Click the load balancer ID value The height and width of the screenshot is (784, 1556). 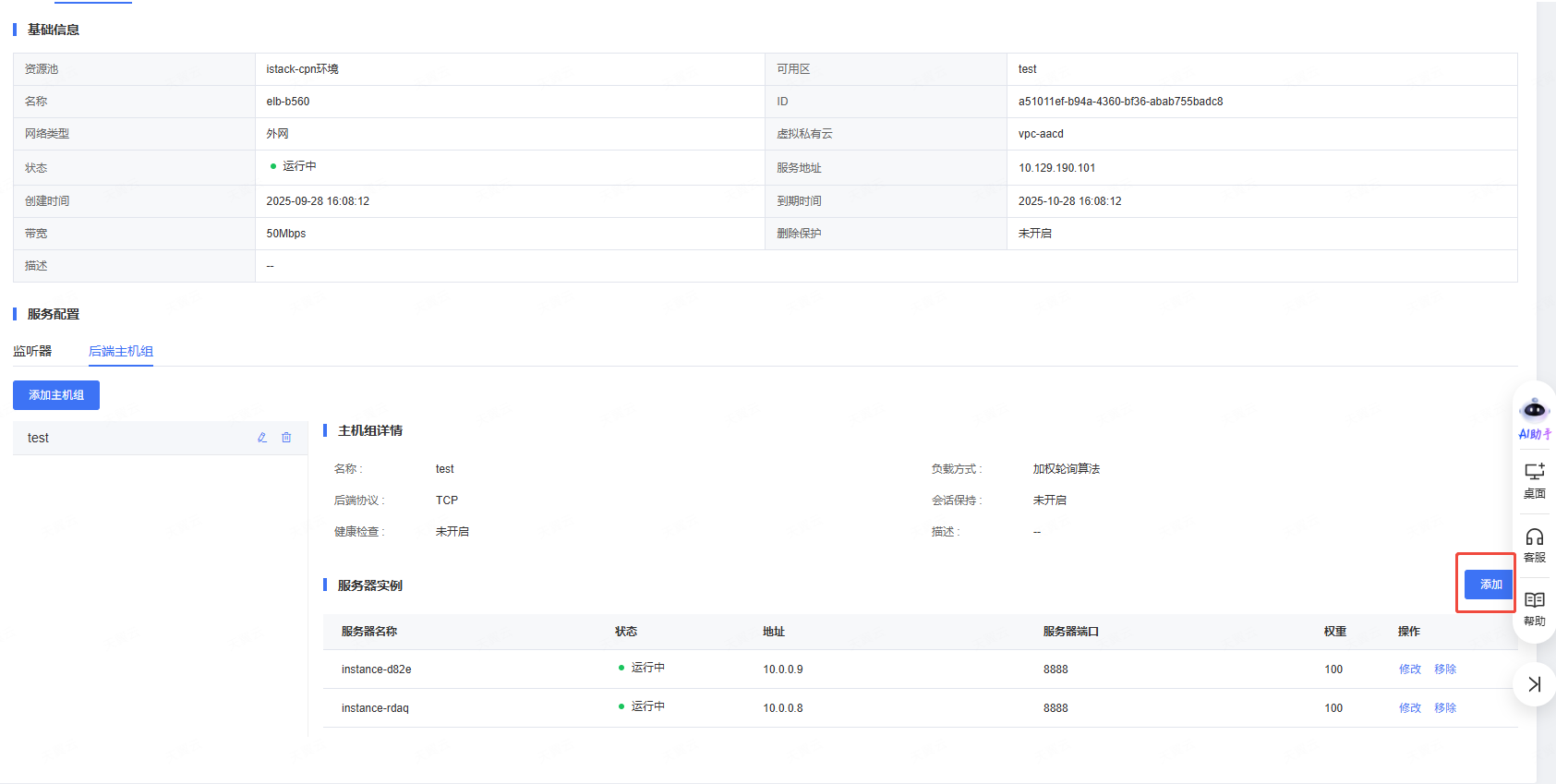point(1120,102)
